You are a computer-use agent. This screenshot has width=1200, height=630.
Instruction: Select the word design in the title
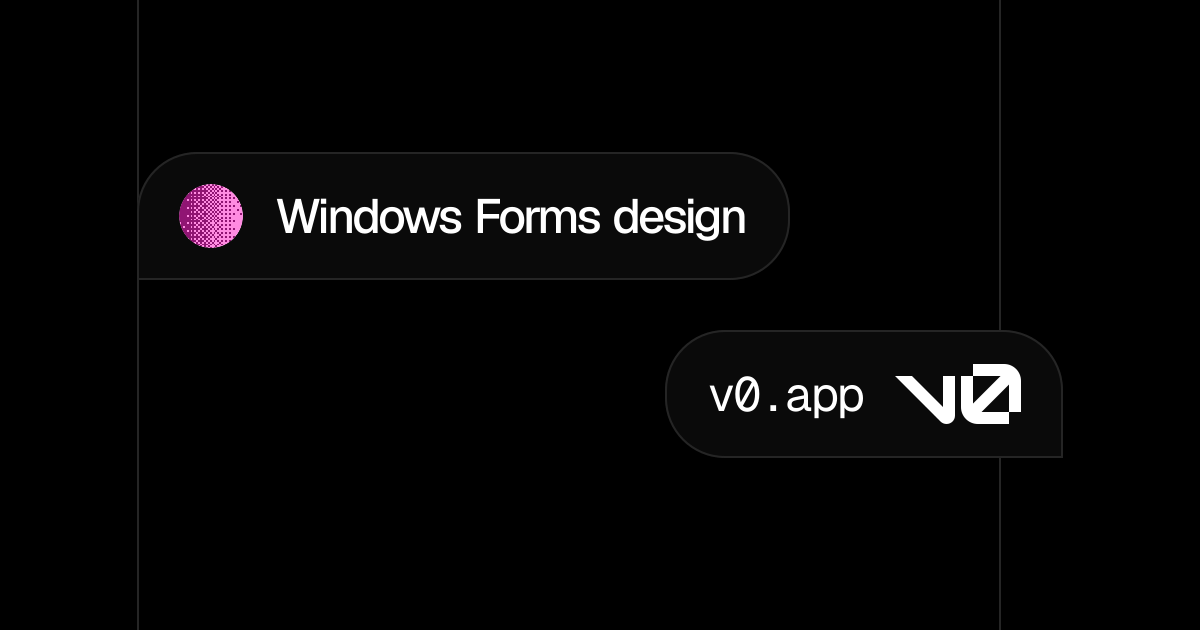coord(680,218)
